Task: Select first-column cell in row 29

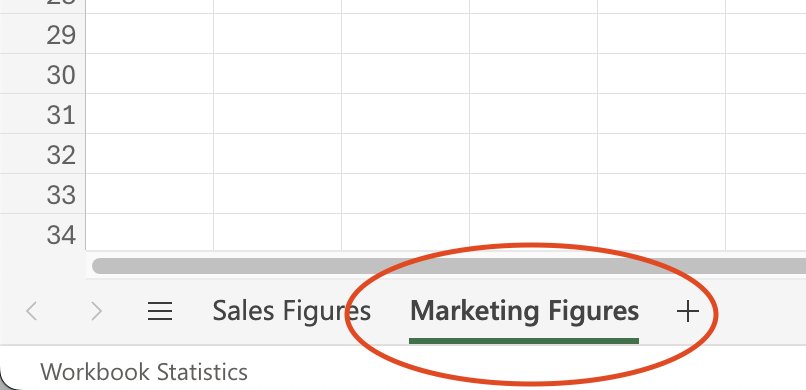Action: coord(150,34)
